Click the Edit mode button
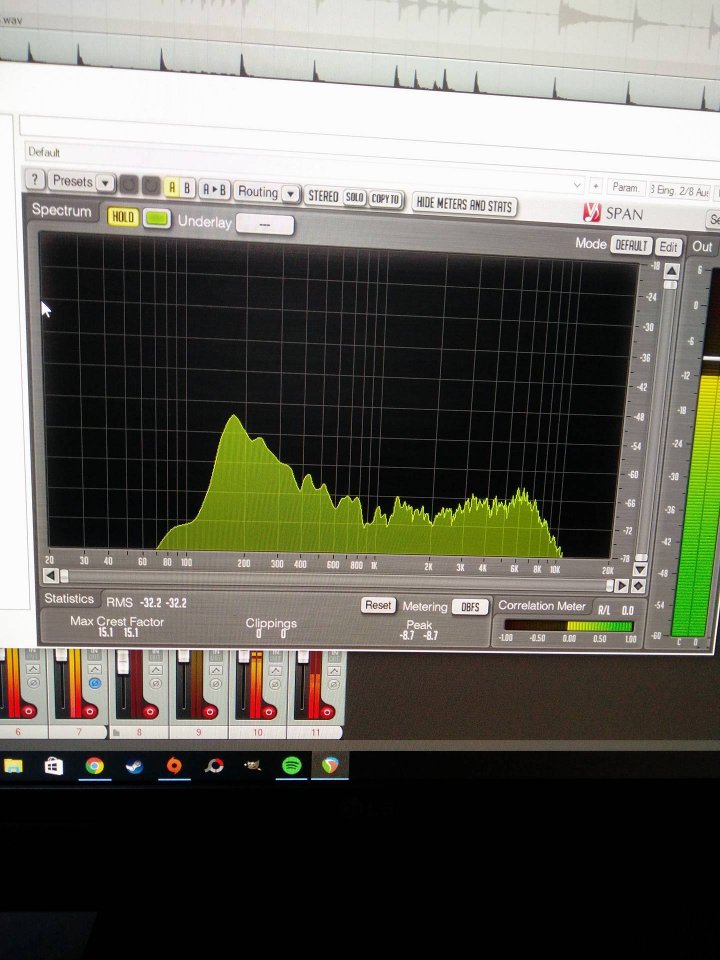This screenshot has height=960, width=720. click(669, 247)
